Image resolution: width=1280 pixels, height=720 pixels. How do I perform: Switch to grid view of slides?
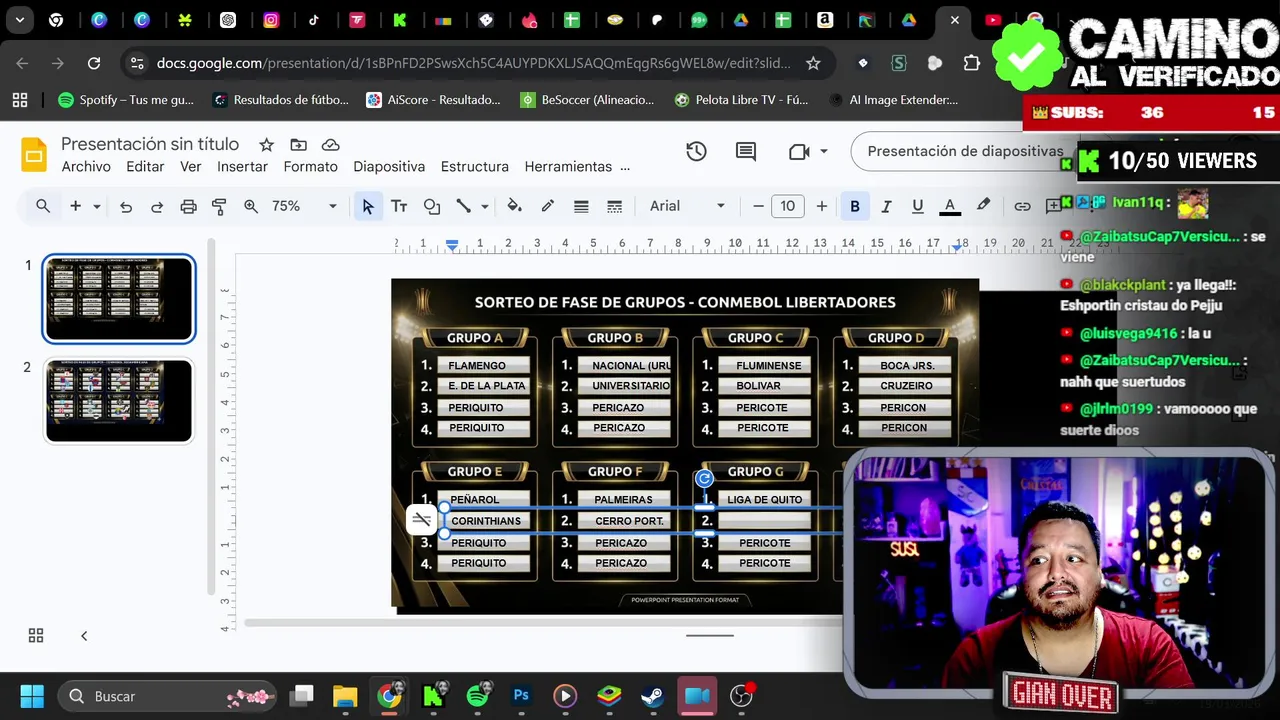[36, 636]
